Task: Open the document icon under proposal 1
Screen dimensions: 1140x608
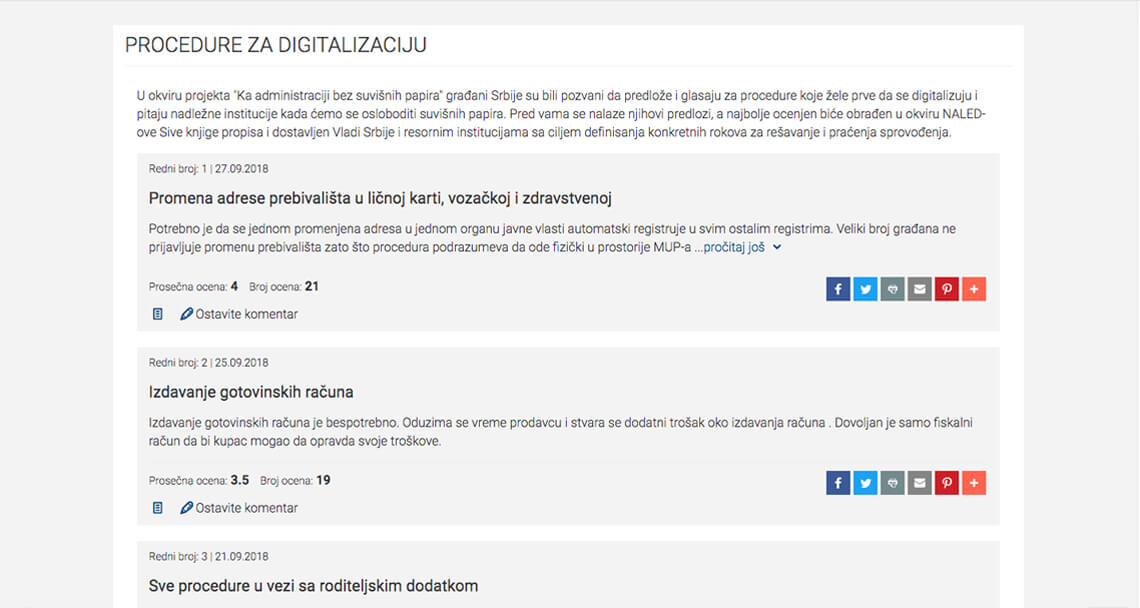Action: tap(157, 314)
